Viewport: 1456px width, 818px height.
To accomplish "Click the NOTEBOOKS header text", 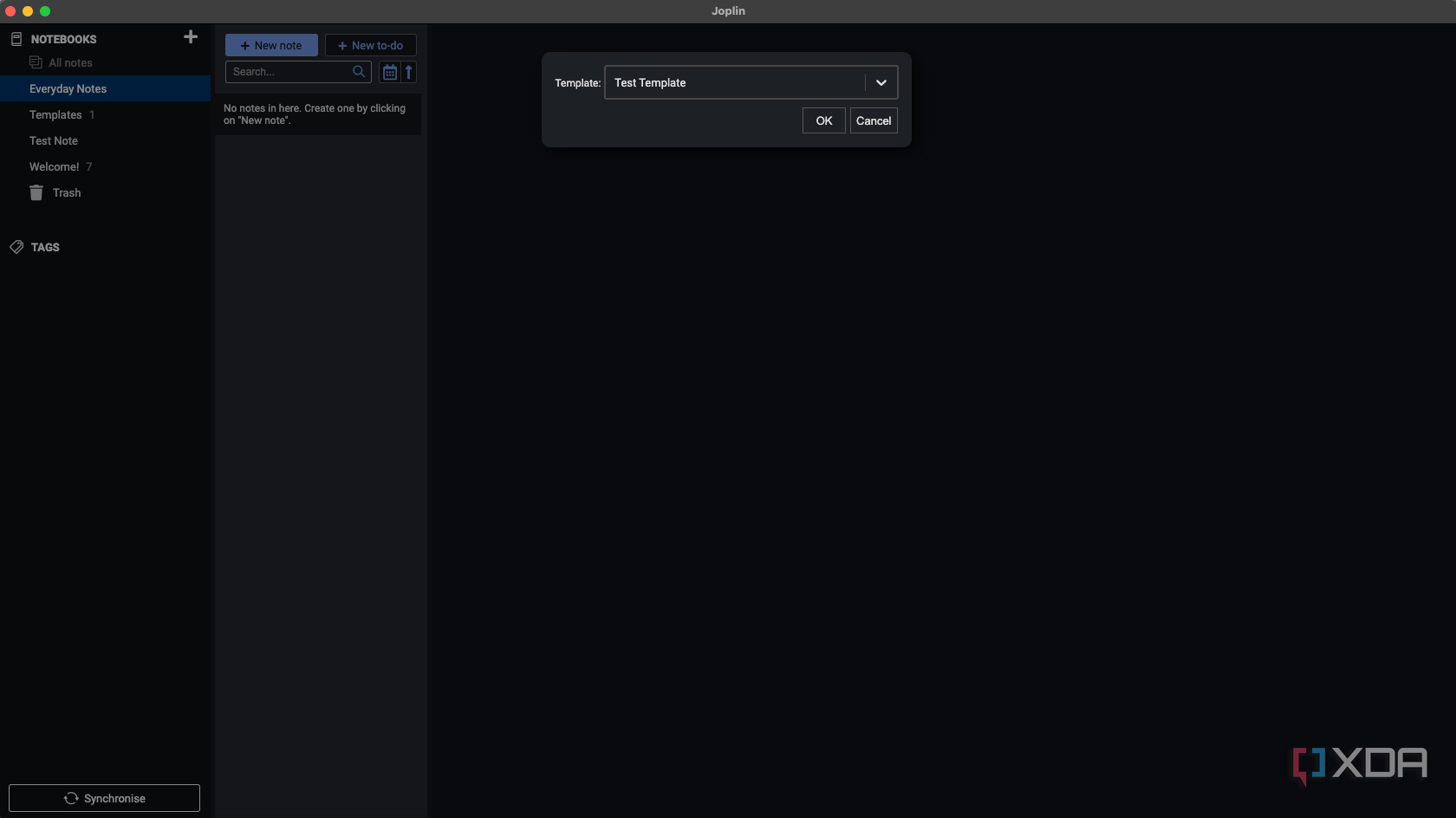I will click(63, 39).
